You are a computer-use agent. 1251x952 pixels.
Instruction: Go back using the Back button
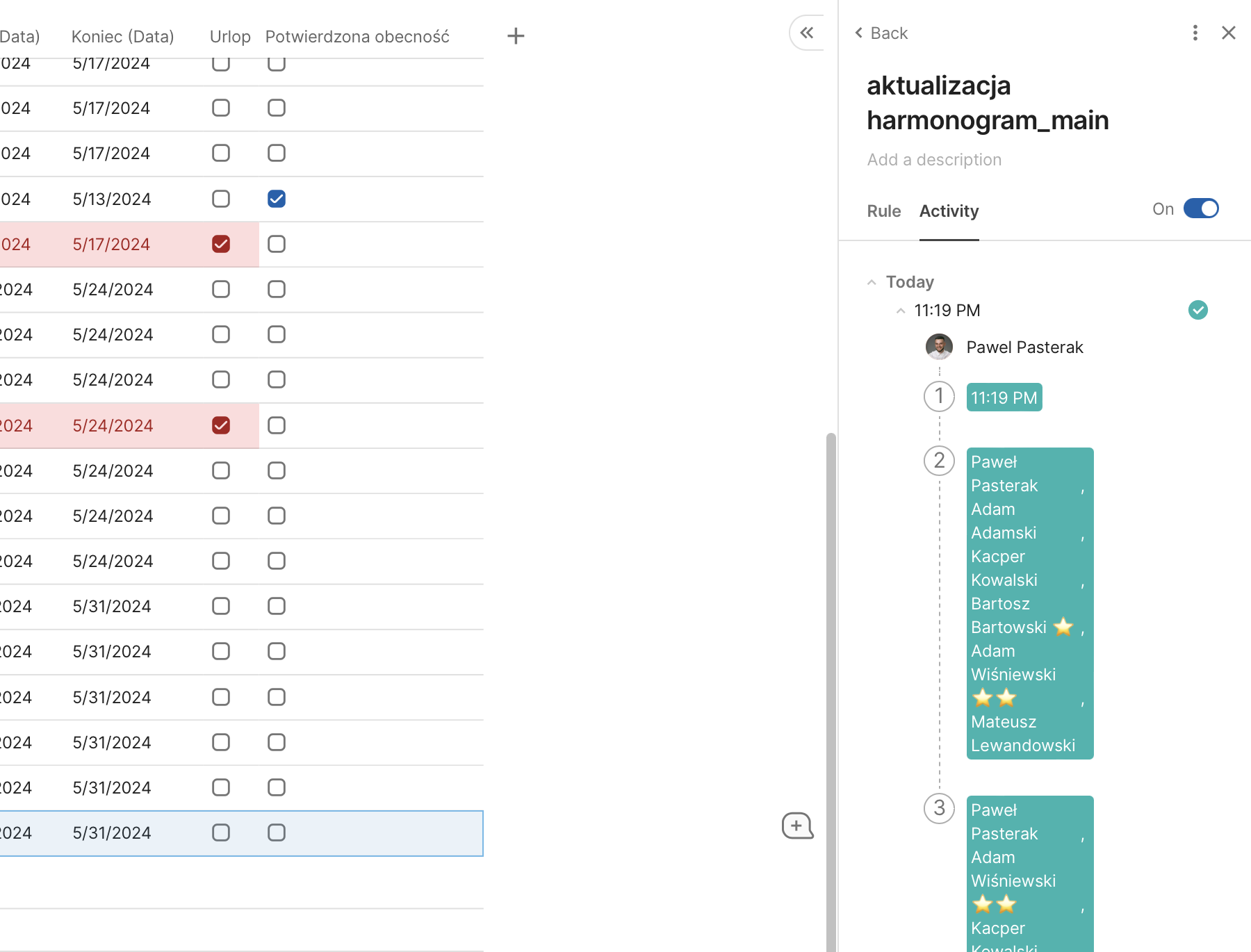pos(881,33)
